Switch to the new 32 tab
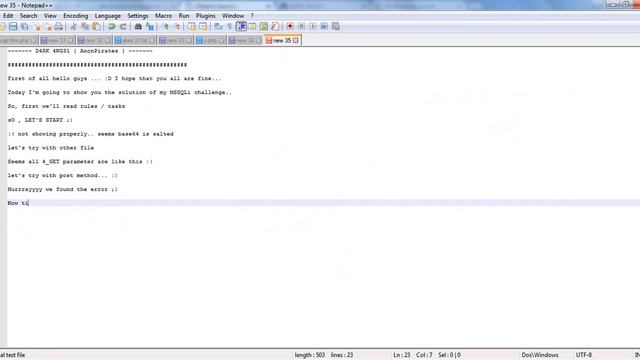 tap(94, 40)
